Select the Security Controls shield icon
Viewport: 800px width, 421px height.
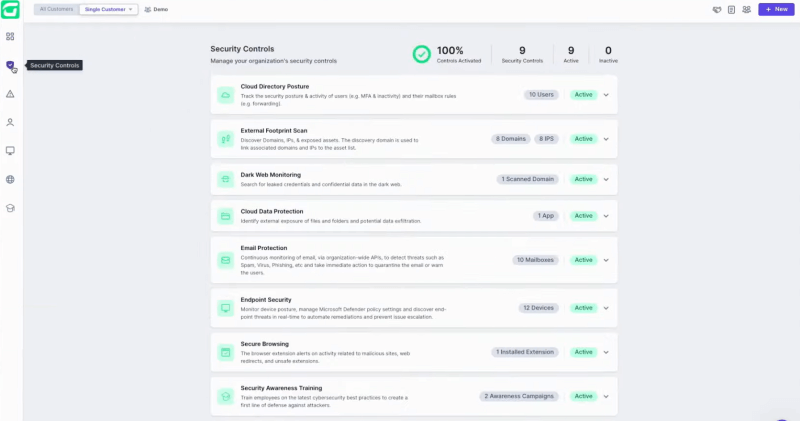pos(10,65)
